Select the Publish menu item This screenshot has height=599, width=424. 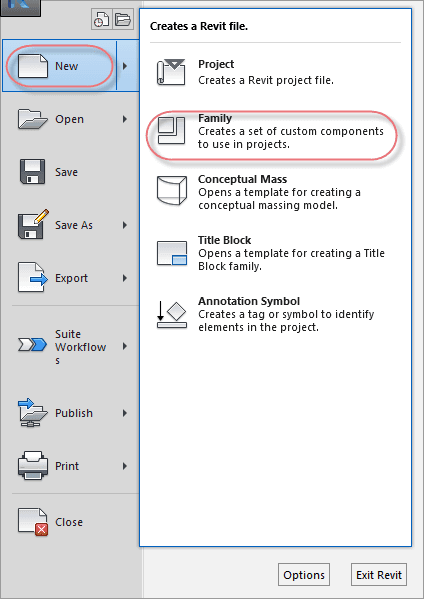click(x=71, y=413)
